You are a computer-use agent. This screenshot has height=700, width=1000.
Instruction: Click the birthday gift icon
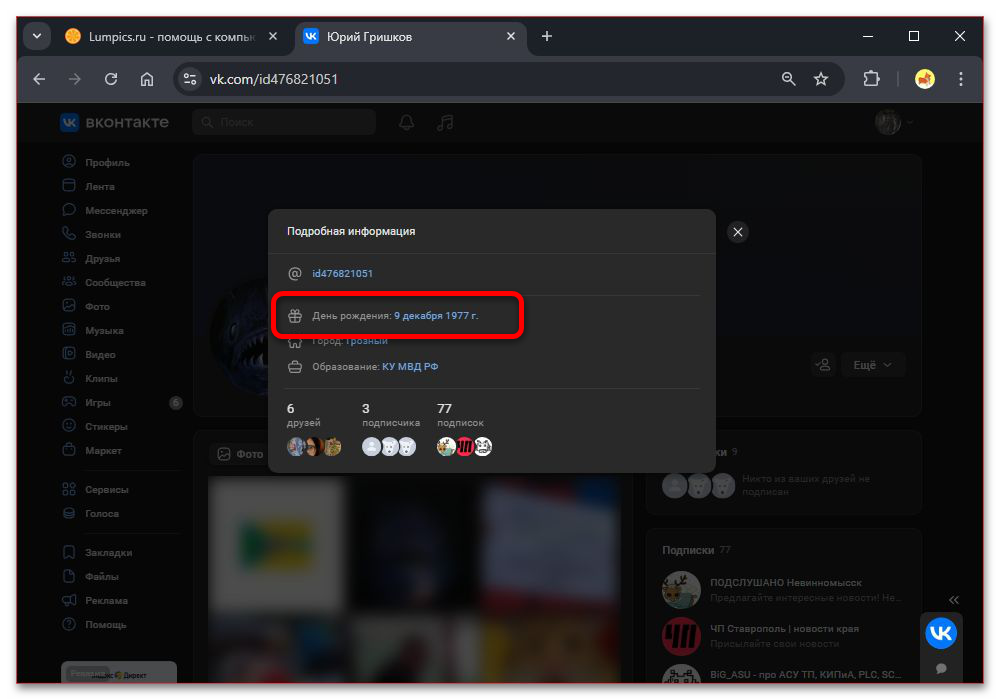(295, 316)
